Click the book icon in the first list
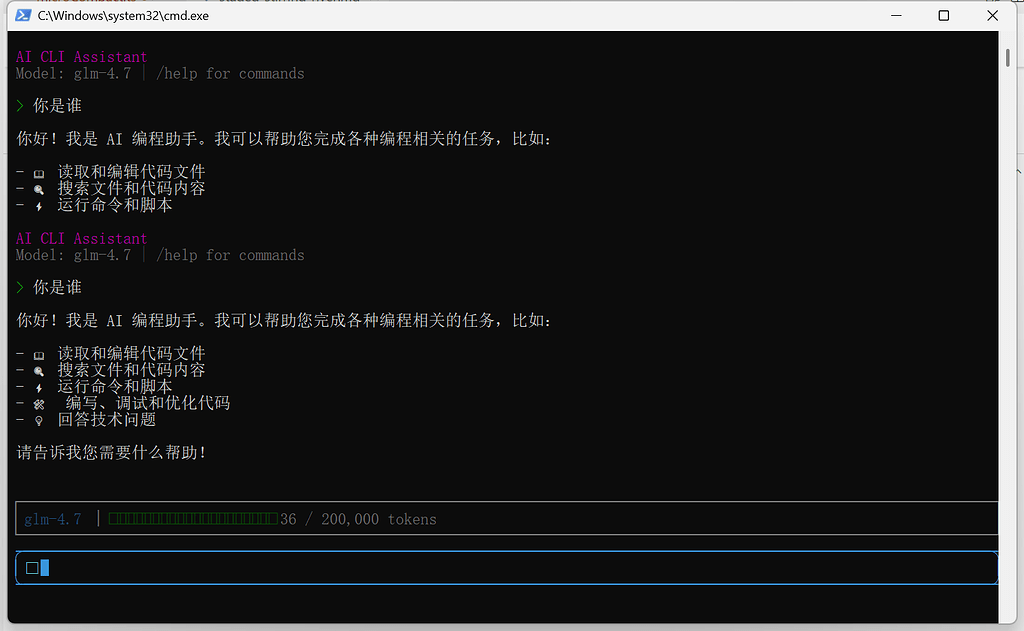Viewport: 1024px width, 631px height. (39, 174)
